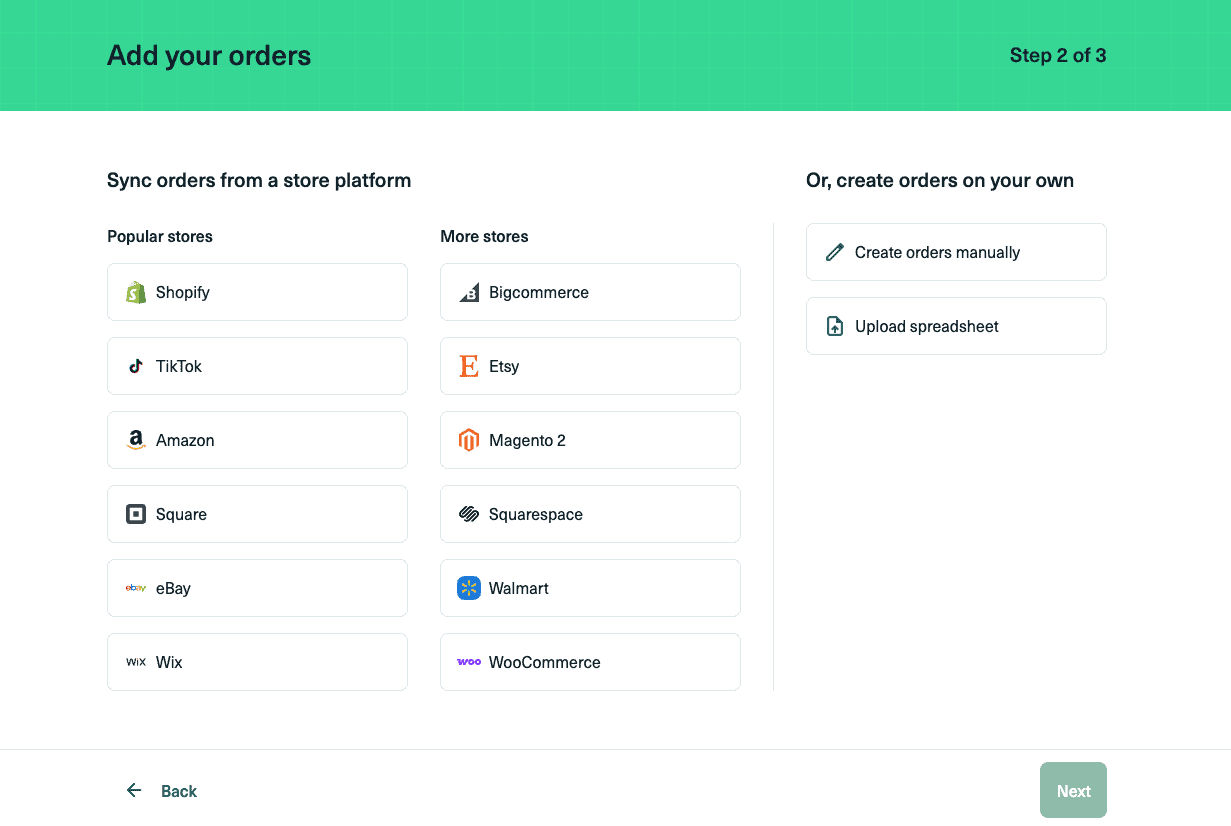Click the spreadsheet upload file icon
The image size is (1231, 826).
click(x=835, y=326)
